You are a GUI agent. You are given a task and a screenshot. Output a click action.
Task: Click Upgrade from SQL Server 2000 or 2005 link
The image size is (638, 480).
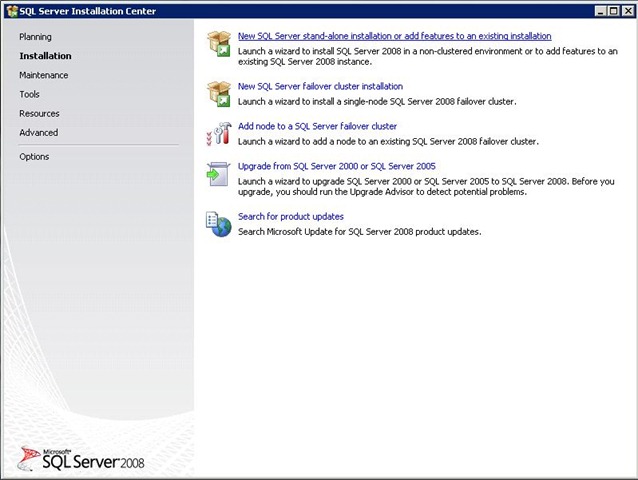[336, 166]
